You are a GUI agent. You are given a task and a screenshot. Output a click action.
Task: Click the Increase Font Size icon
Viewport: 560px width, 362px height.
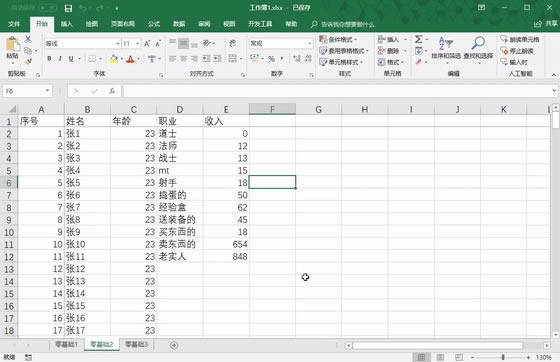tap(147, 44)
